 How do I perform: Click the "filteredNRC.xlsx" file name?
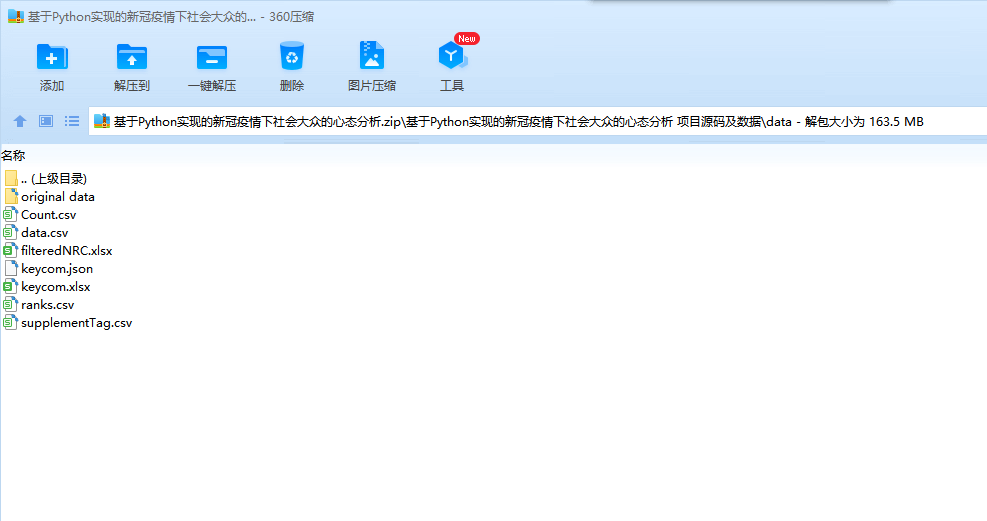click(67, 250)
